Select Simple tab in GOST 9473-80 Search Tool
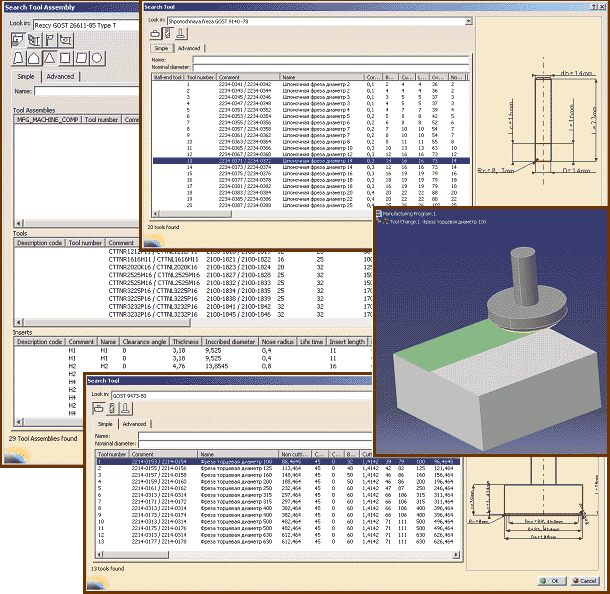The width and height of the screenshot is (610, 594). 104,423
